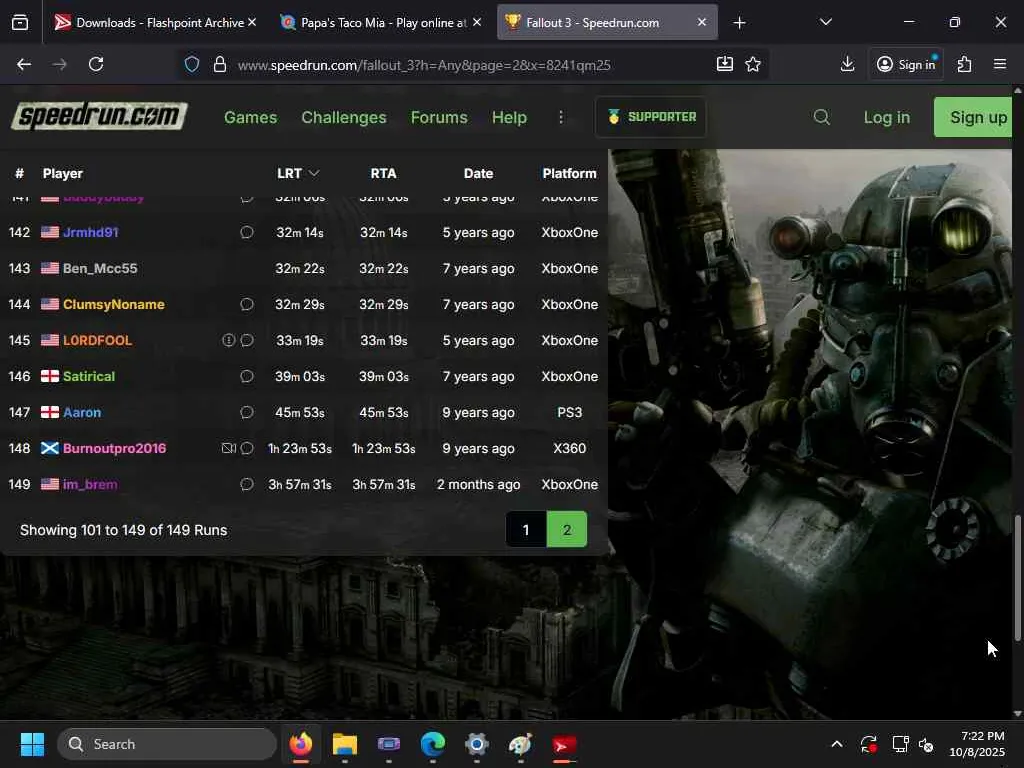This screenshot has height=768, width=1024.
Task: View comment icon on Jrmhd91 run
Action: click(246, 232)
